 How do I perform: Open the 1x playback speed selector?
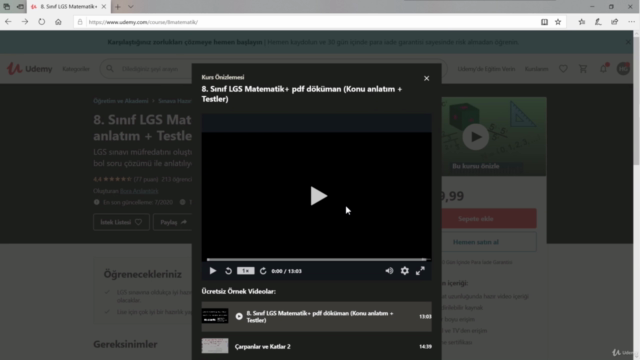[x=245, y=271]
